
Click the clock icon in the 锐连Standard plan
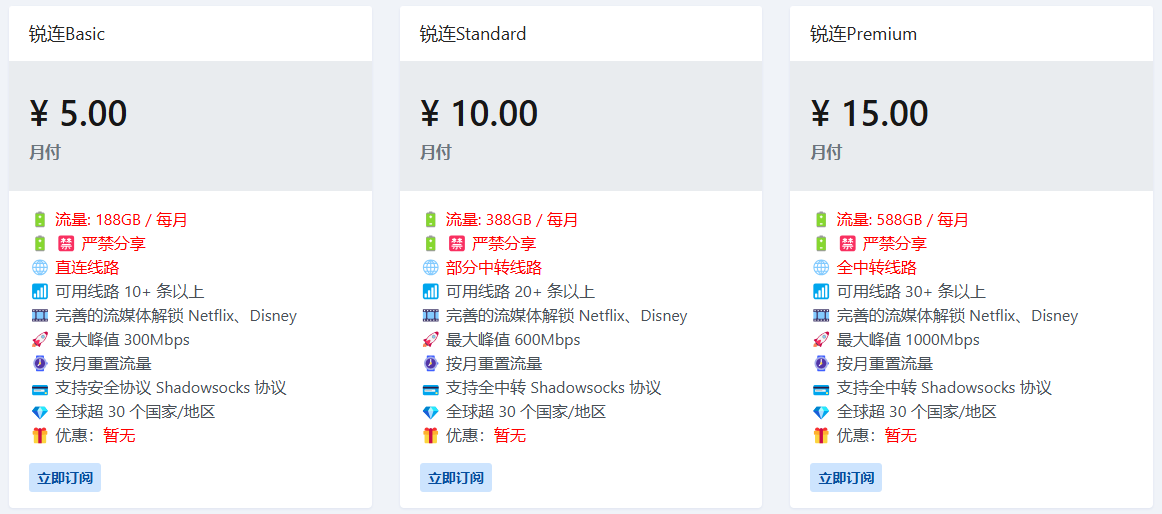(x=431, y=364)
